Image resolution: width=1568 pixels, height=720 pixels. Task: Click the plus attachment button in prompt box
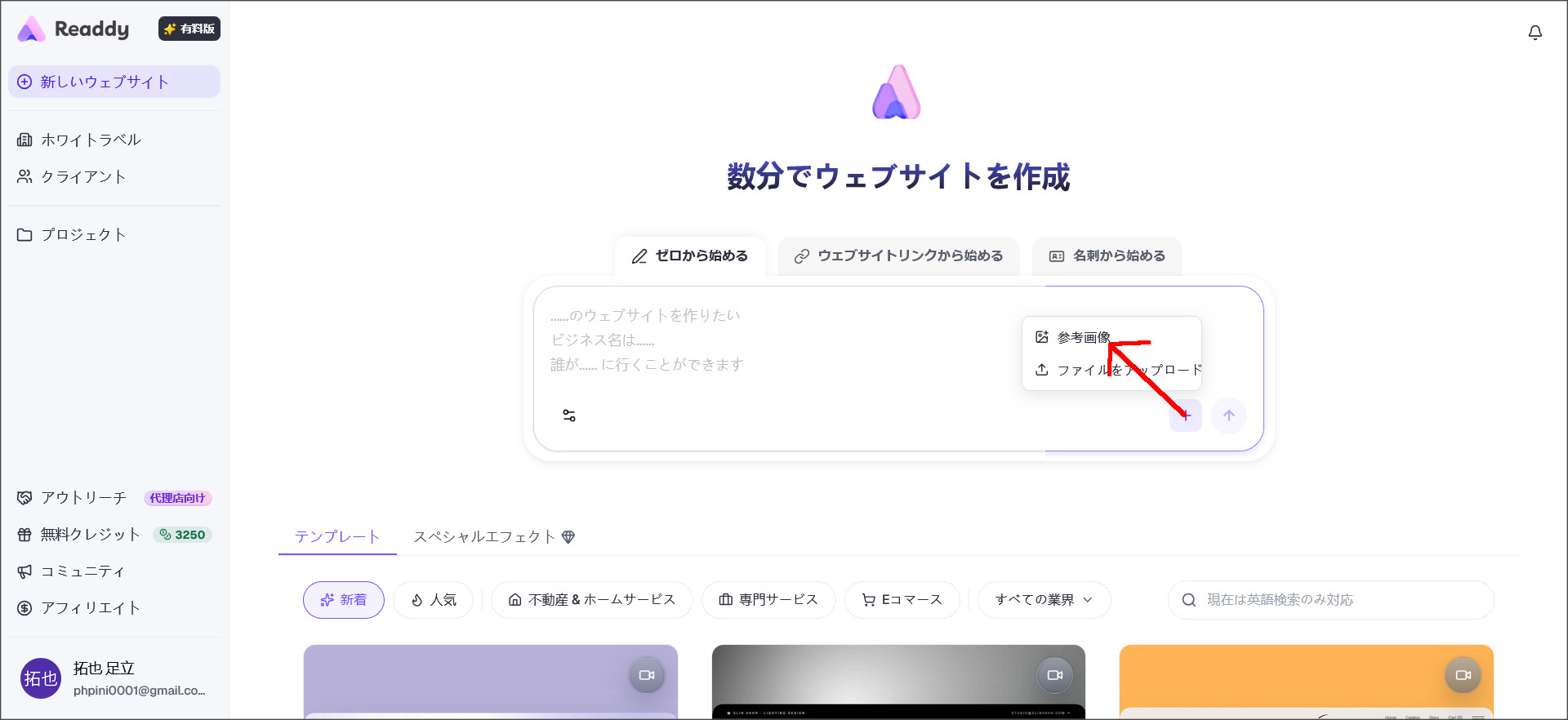[x=1186, y=416]
